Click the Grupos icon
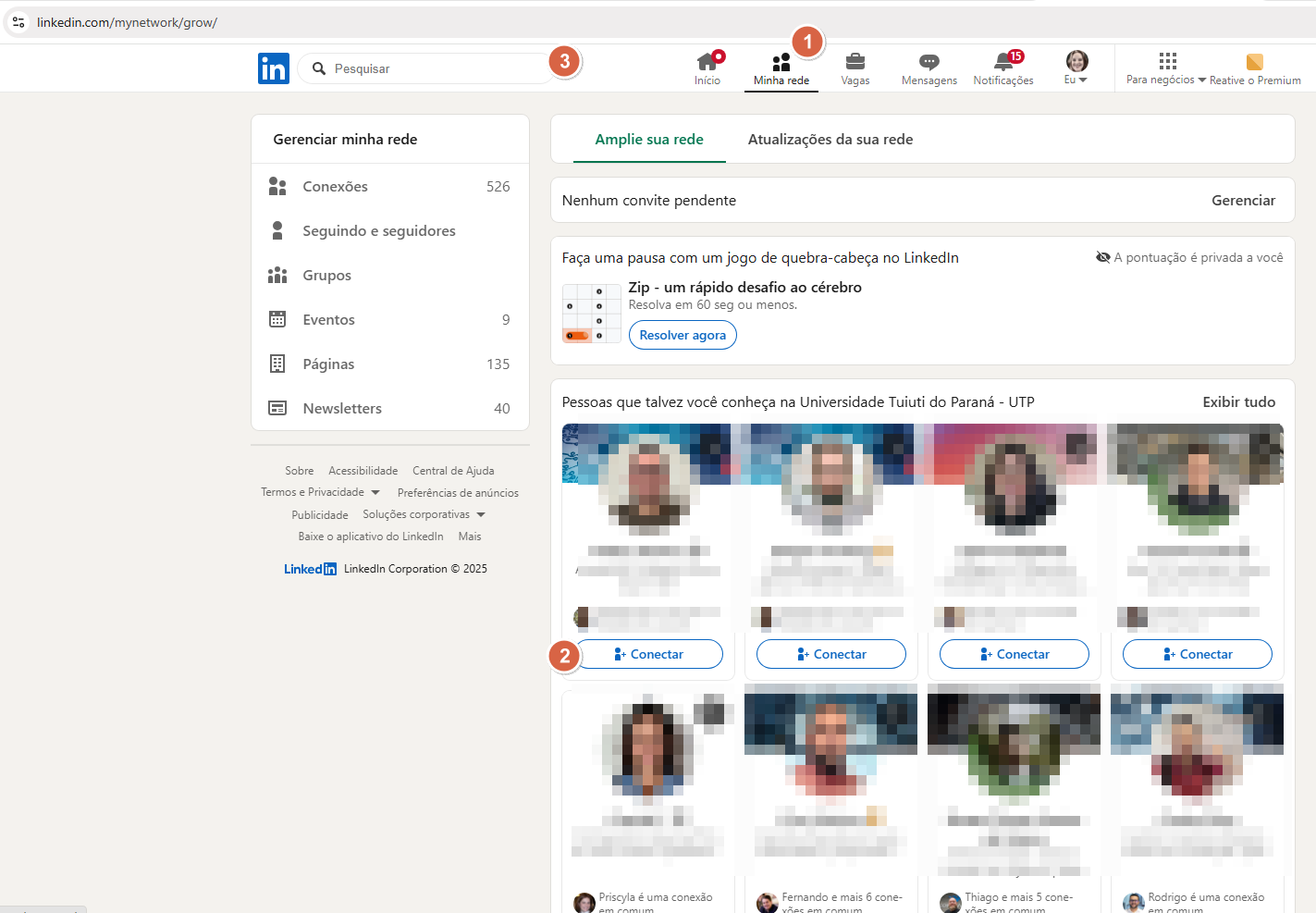 coord(277,275)
